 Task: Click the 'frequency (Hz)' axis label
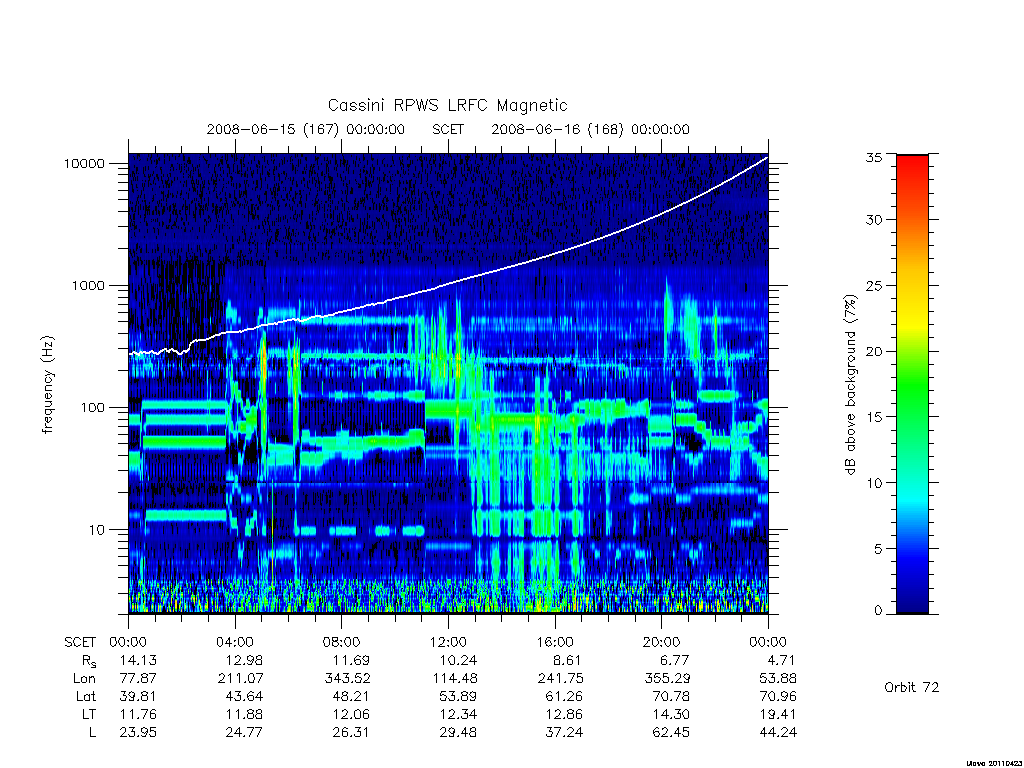pyautogui.click(x=48, y=385)
